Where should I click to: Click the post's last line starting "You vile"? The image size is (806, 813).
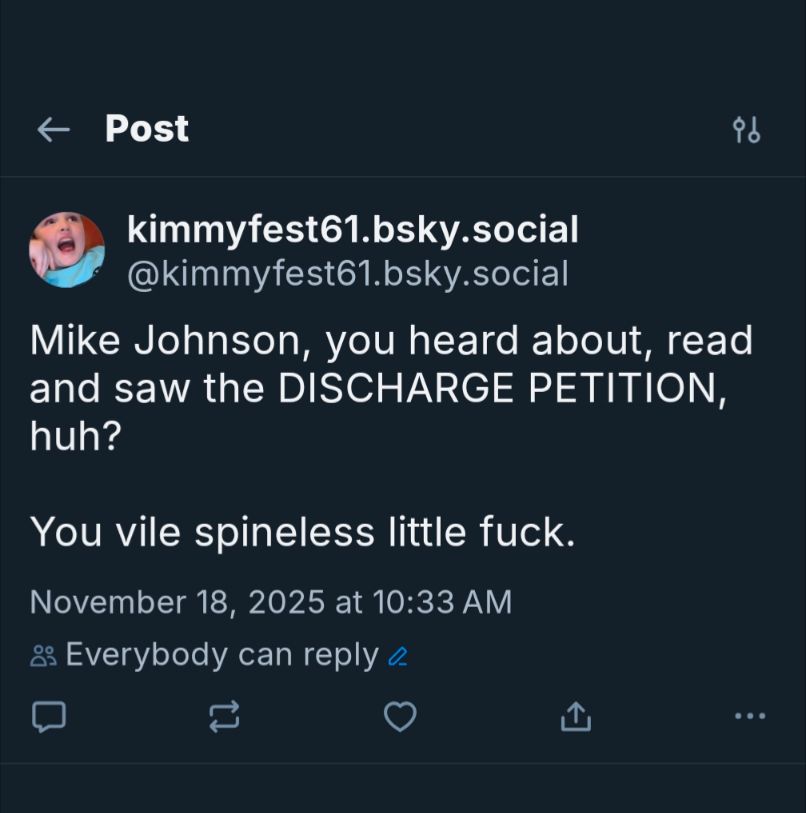[x=303, y=532]
